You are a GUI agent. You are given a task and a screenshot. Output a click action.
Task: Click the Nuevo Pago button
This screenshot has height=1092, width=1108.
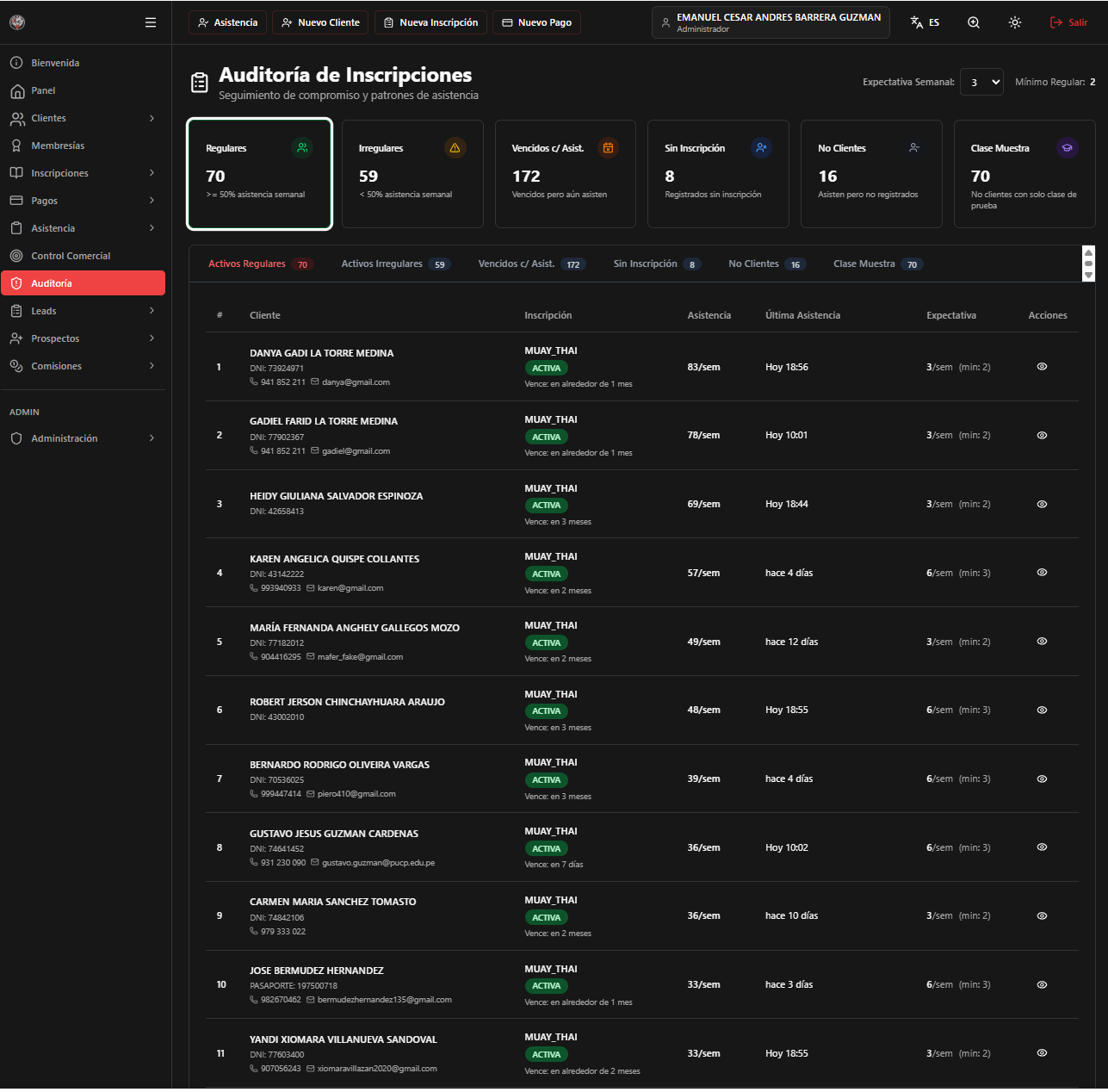[536, 22]
